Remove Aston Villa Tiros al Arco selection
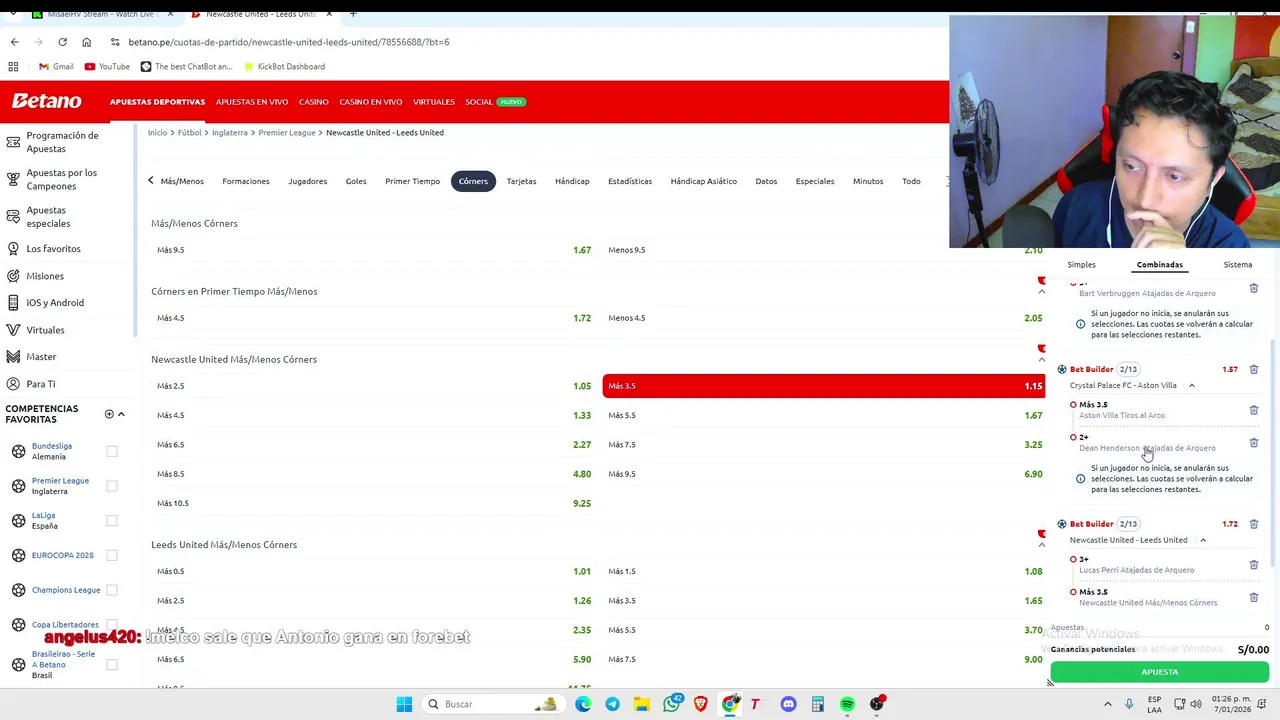 pos(1253,410)
